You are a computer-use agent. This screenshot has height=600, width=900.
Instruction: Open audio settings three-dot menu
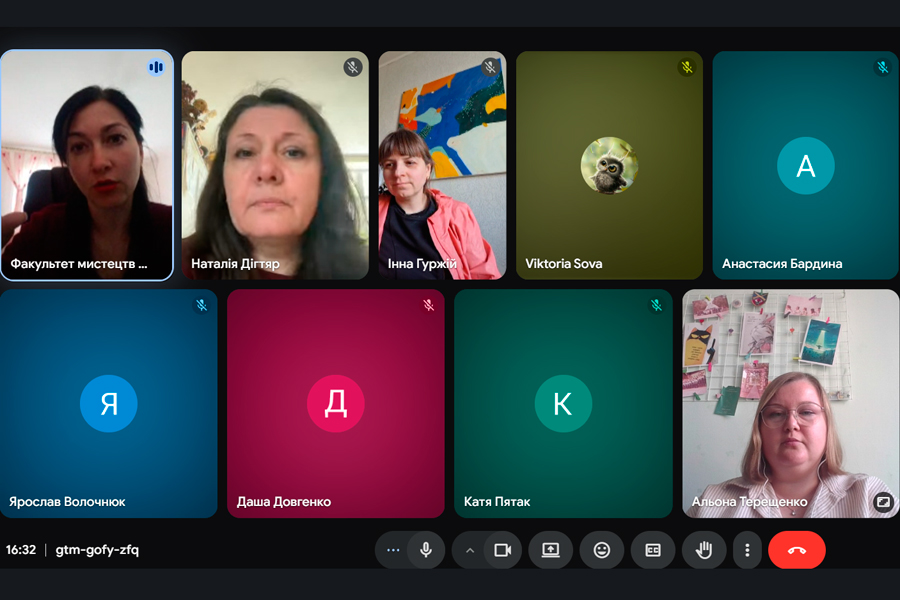393,550
